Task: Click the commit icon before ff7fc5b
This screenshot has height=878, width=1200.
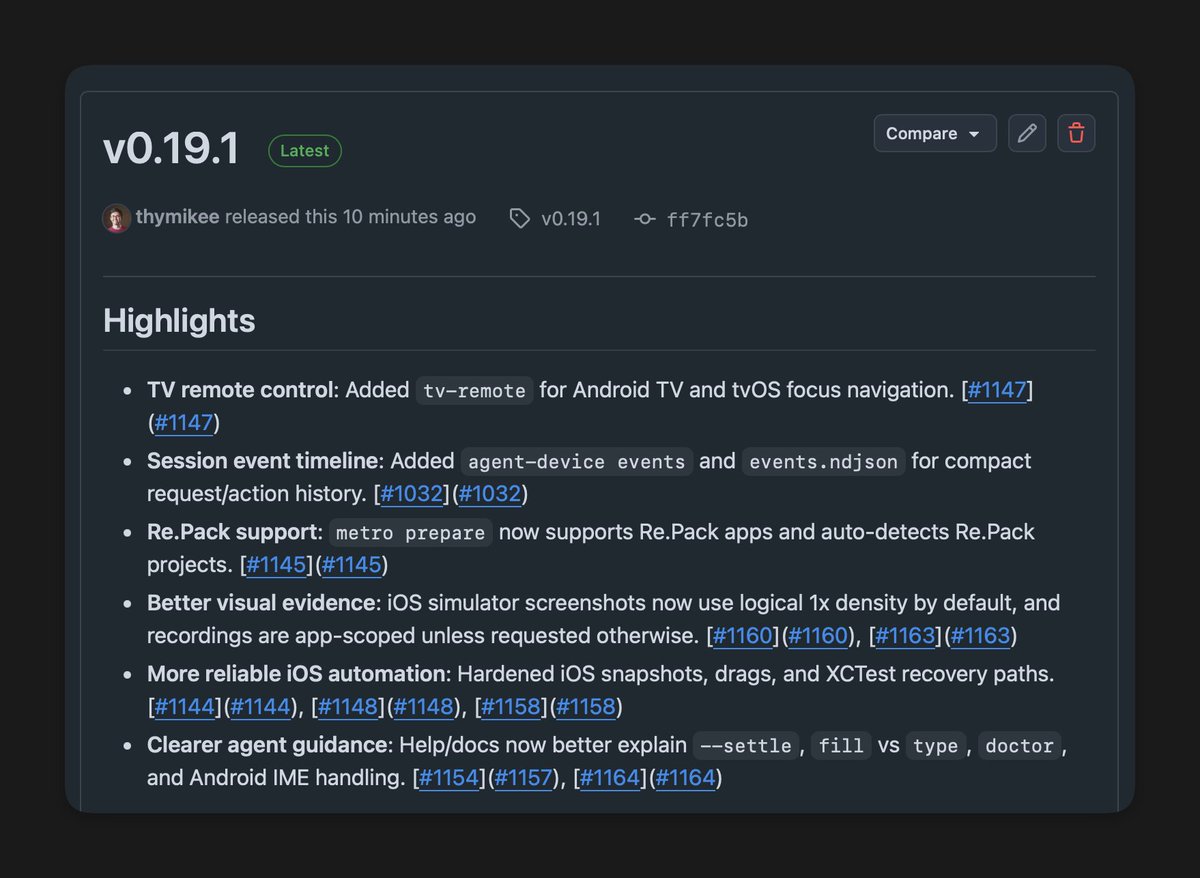Action: coord(646,220)
